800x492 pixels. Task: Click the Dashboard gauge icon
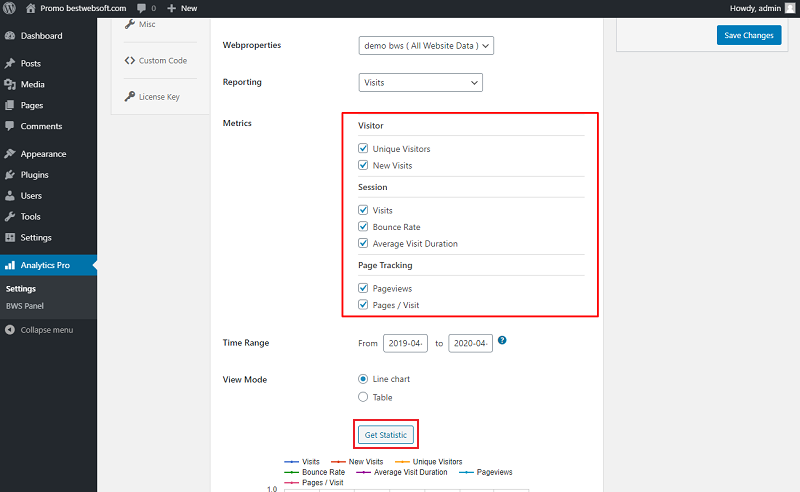[x=10, y=36]
